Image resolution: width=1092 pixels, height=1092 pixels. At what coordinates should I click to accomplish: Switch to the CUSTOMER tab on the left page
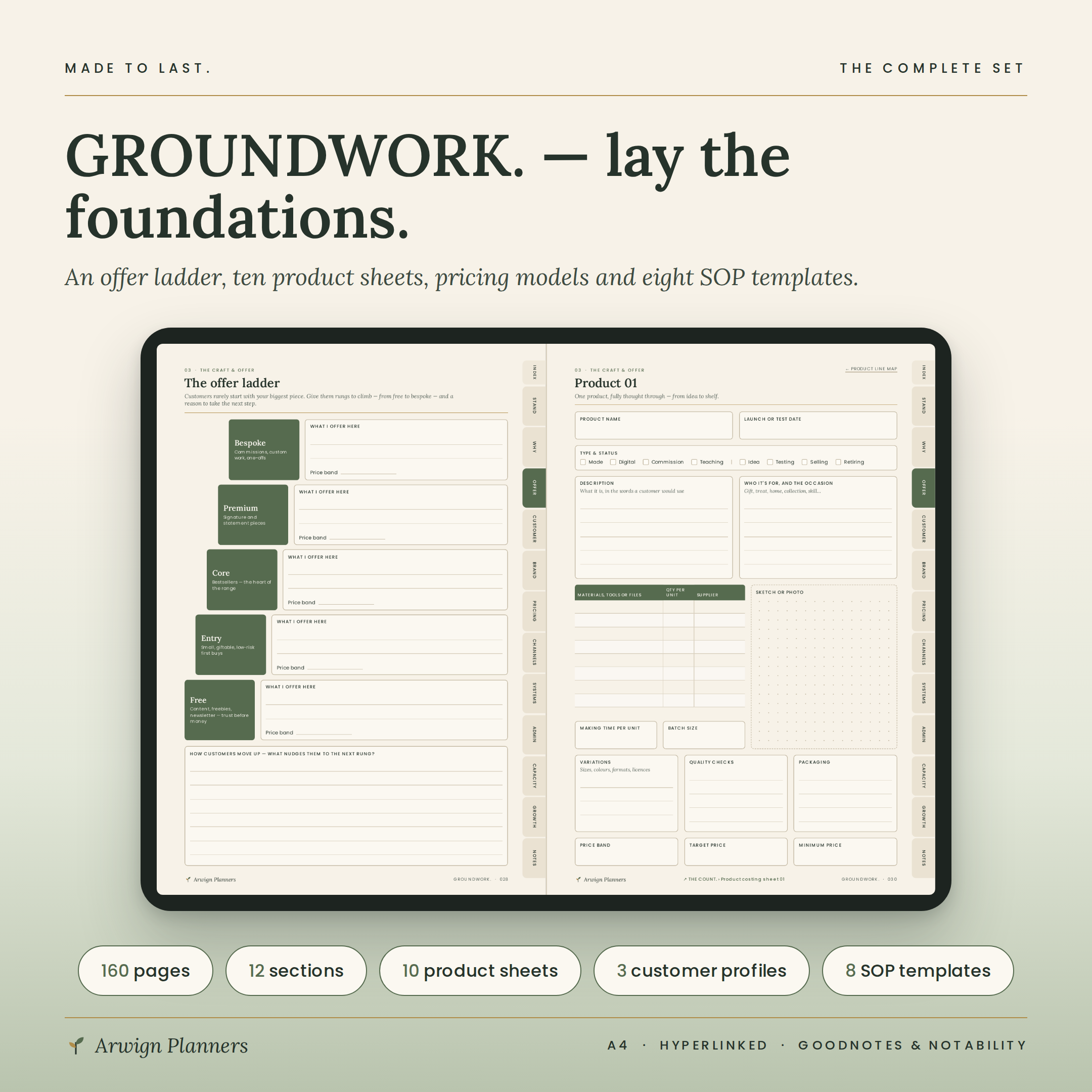533,528
